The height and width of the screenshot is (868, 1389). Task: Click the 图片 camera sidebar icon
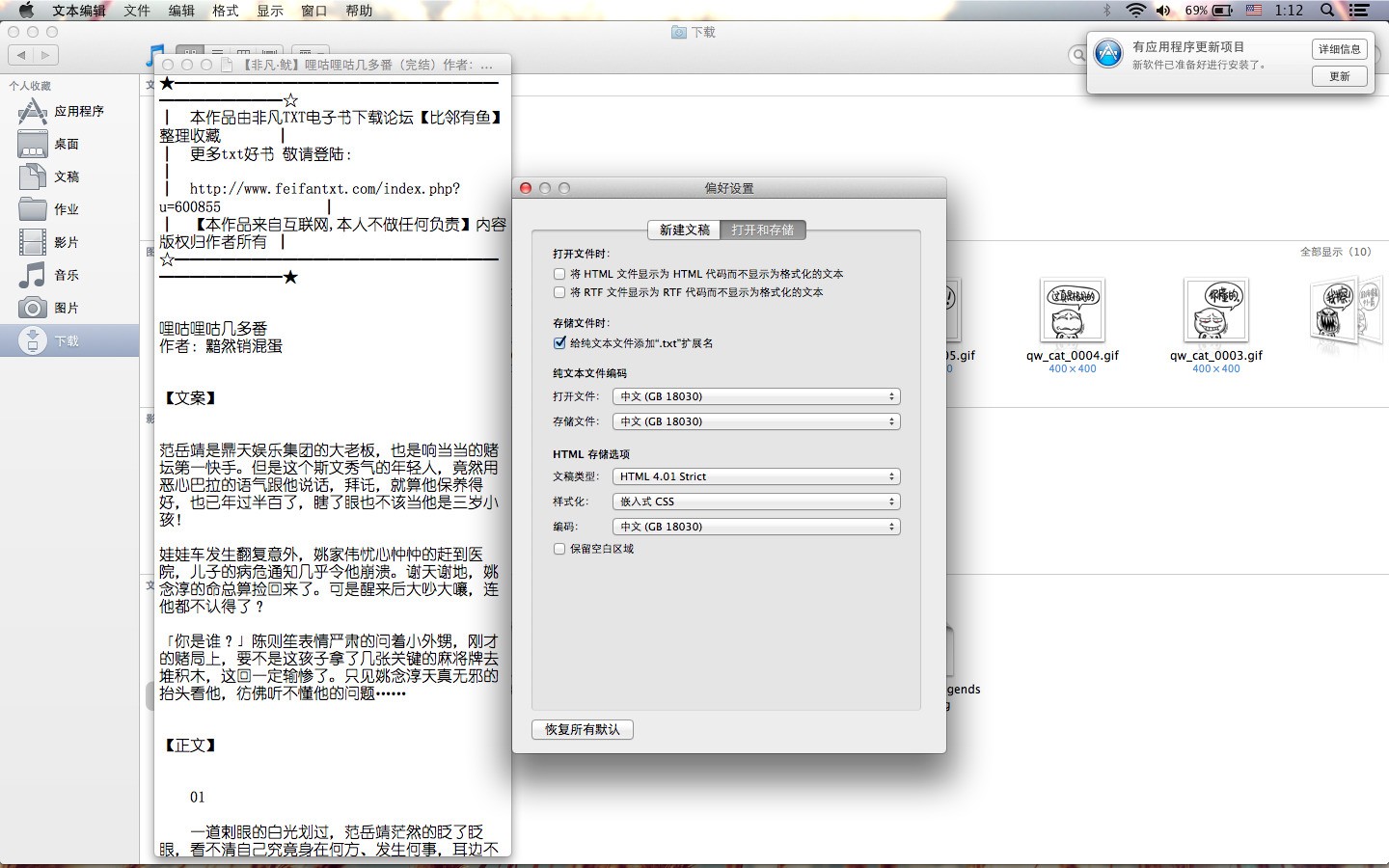(x=32, y=309)
